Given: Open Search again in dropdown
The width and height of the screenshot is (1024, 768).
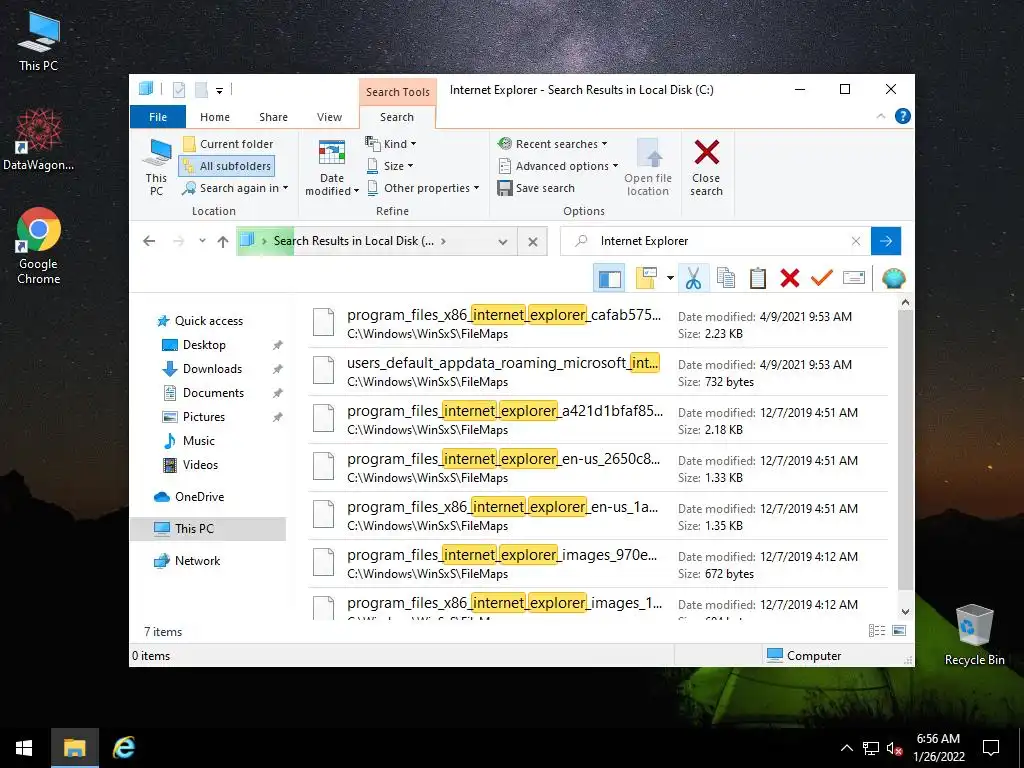Looking at the screenshot, I should click(235, 188).
